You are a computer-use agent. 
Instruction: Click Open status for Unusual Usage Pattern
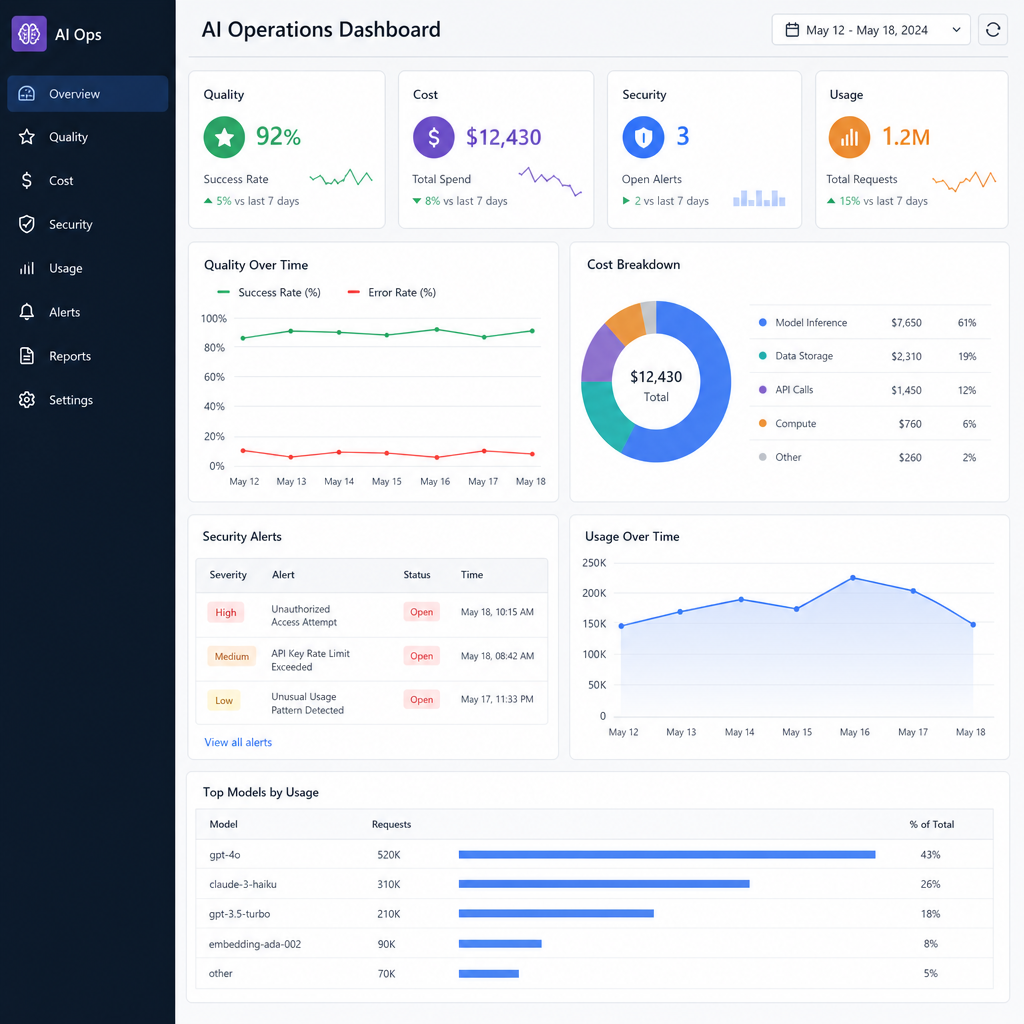421,699
